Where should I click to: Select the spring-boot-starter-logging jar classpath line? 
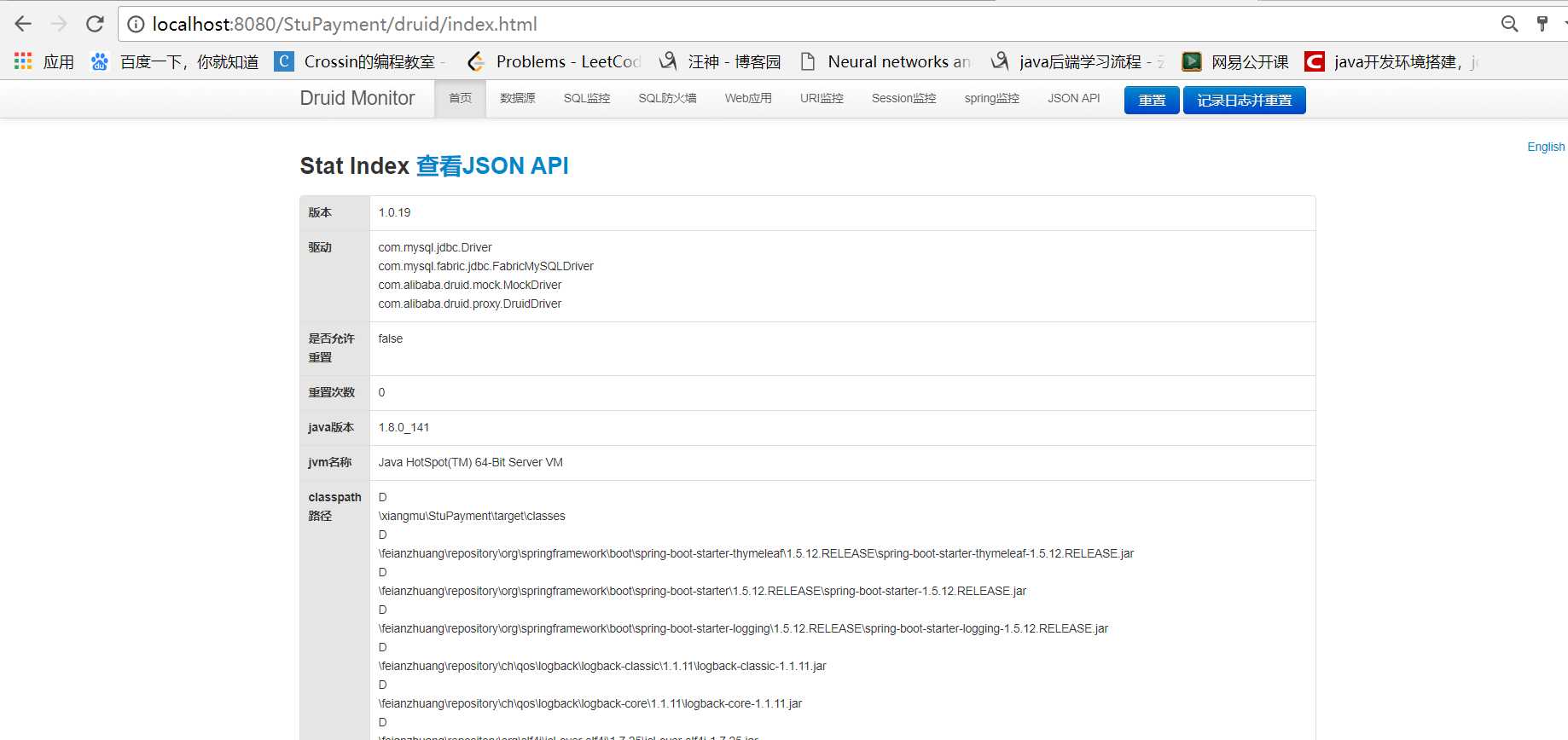click(x=744, y=628)
